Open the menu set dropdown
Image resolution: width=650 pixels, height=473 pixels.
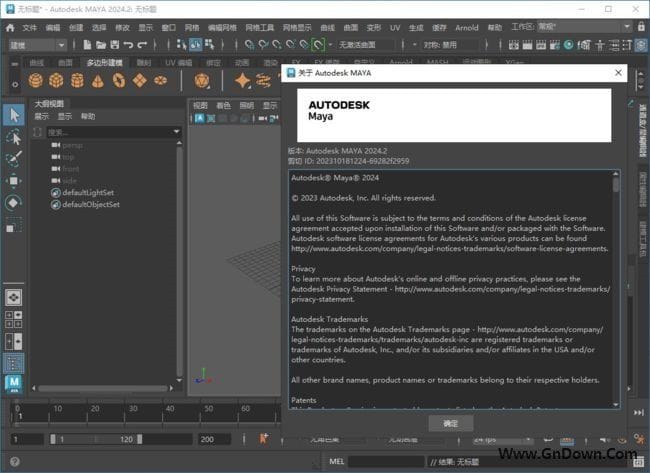(x=38, y=45)
